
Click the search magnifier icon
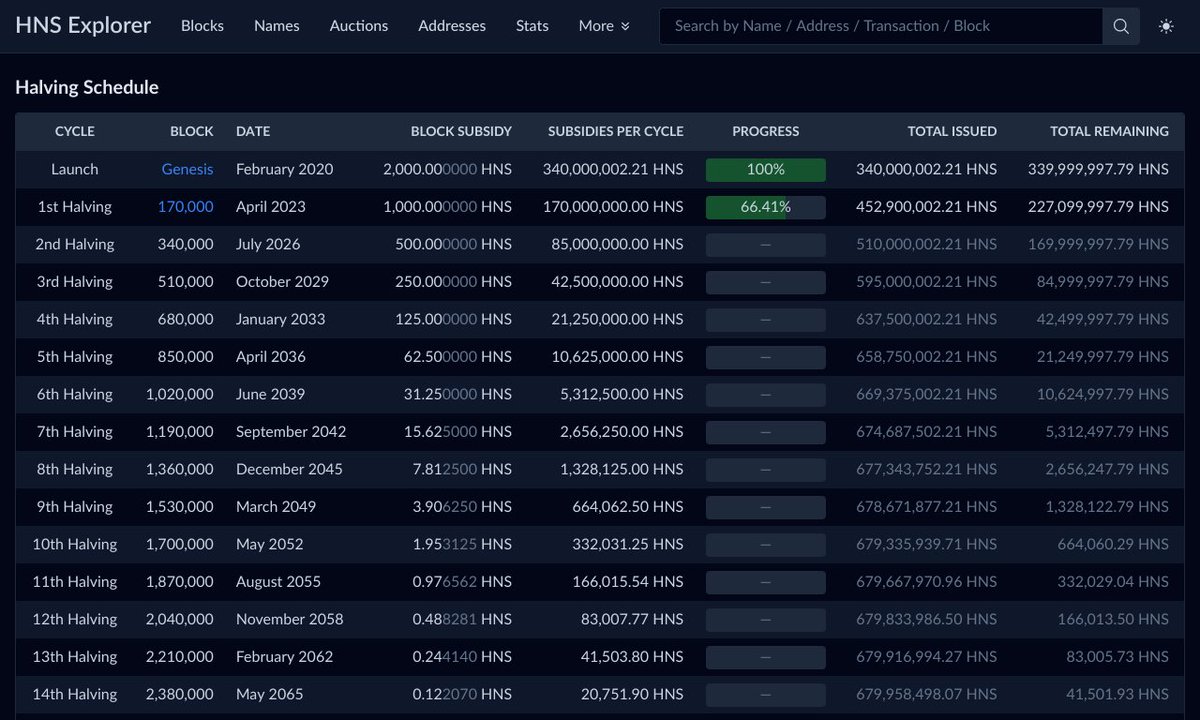pyautogui.click(x=1121, y=26)
